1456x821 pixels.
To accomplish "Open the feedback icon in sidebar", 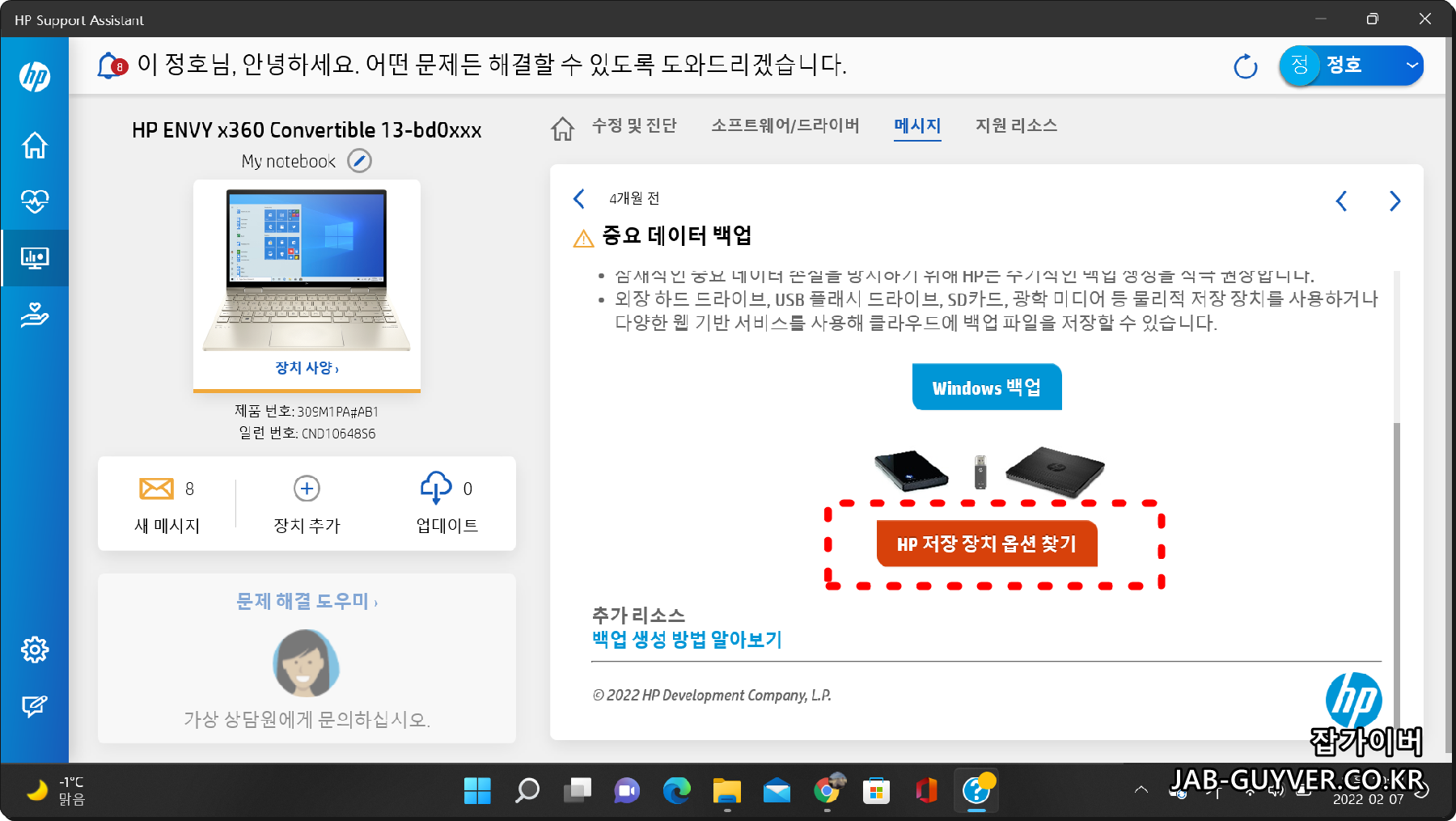I will 35,706.
